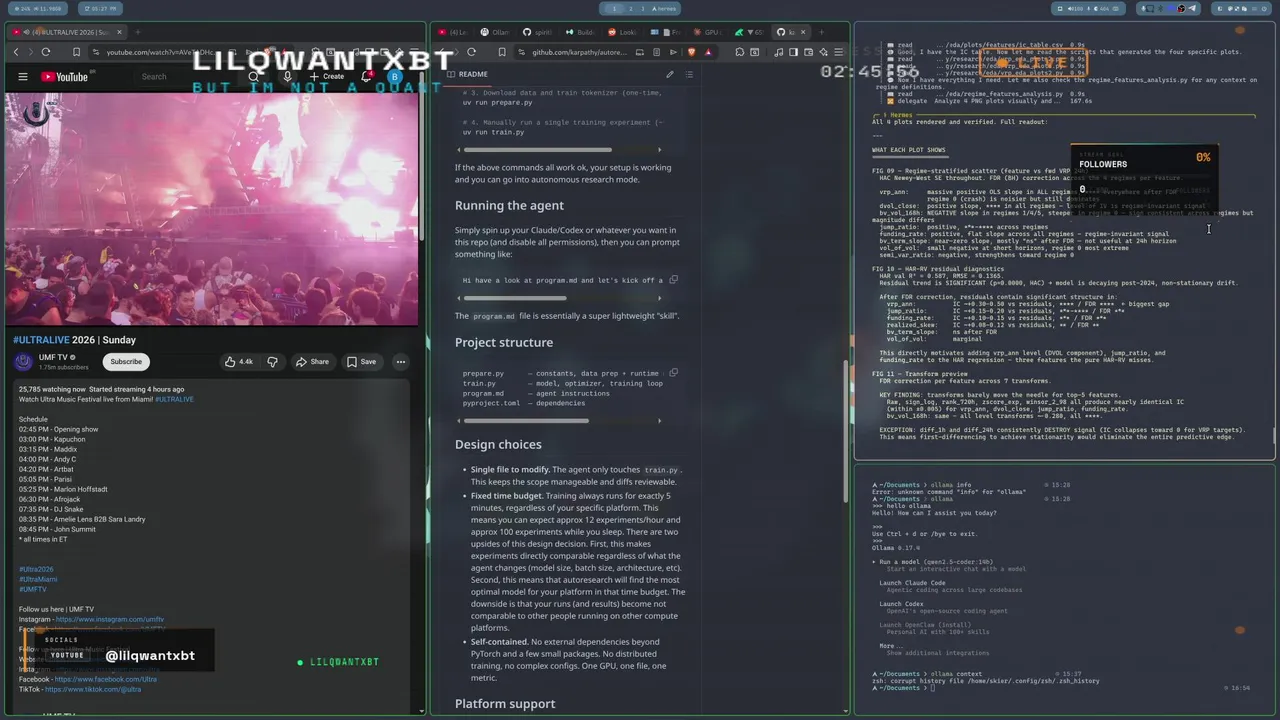Switch to the spirit GitHub tab
1280x720 pixels.
pyautogui.click(x=539, y=32)
